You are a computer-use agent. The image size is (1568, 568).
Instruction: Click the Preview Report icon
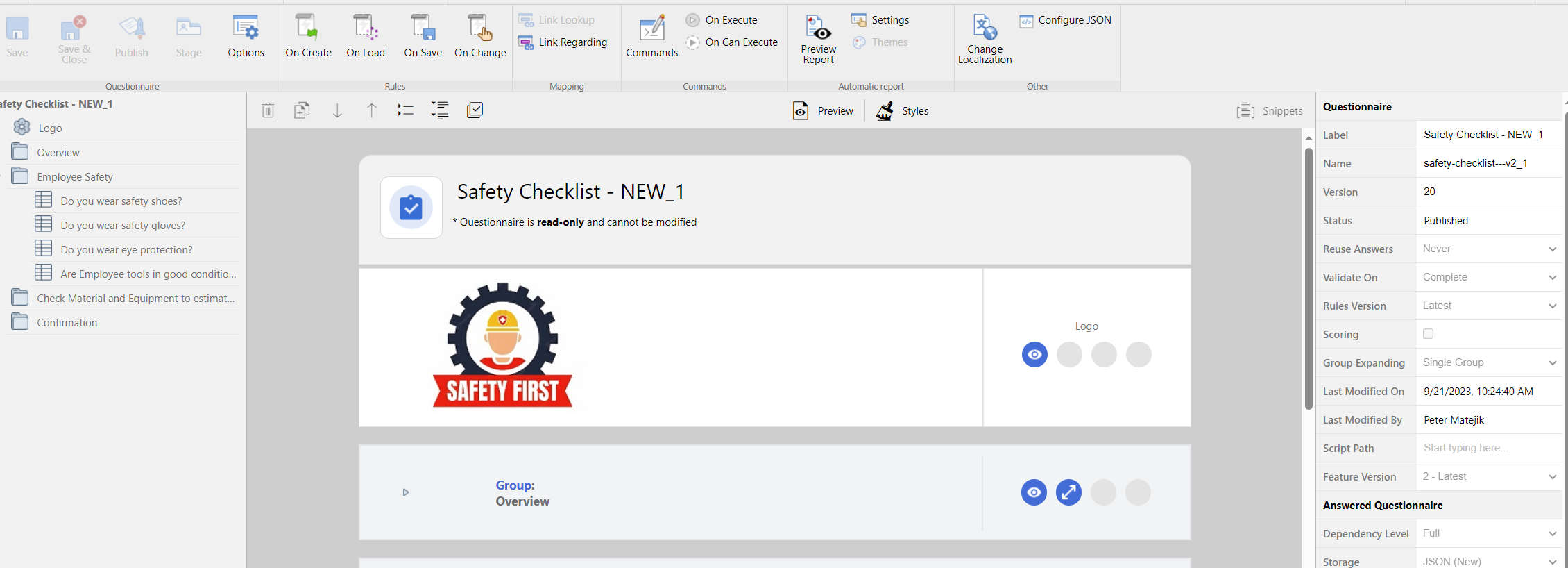click(x=818, y=28)
